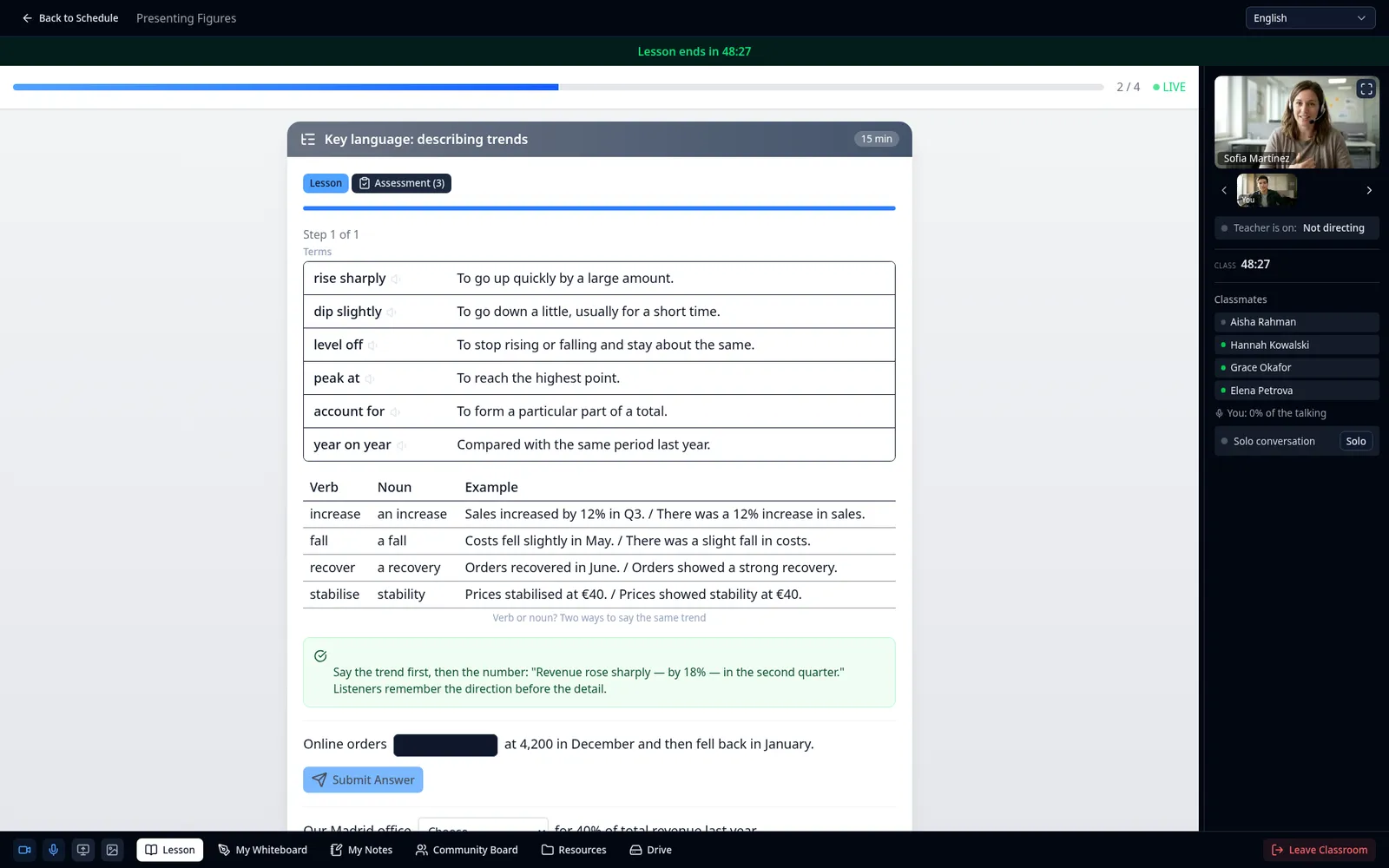Select classmate Grace Okafor
The image size is (1389, 868).
coord(1297,368)
